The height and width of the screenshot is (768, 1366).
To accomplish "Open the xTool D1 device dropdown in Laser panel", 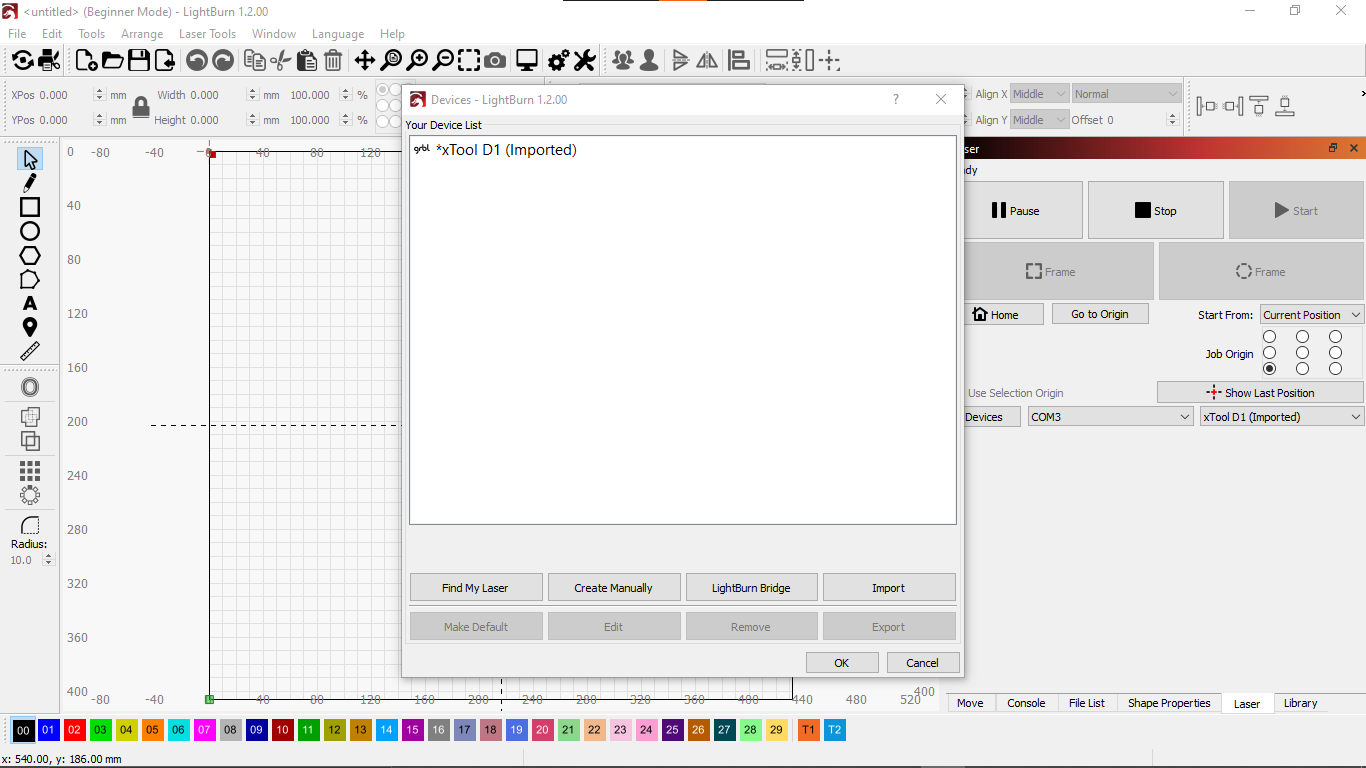I will pos(1282,417).
